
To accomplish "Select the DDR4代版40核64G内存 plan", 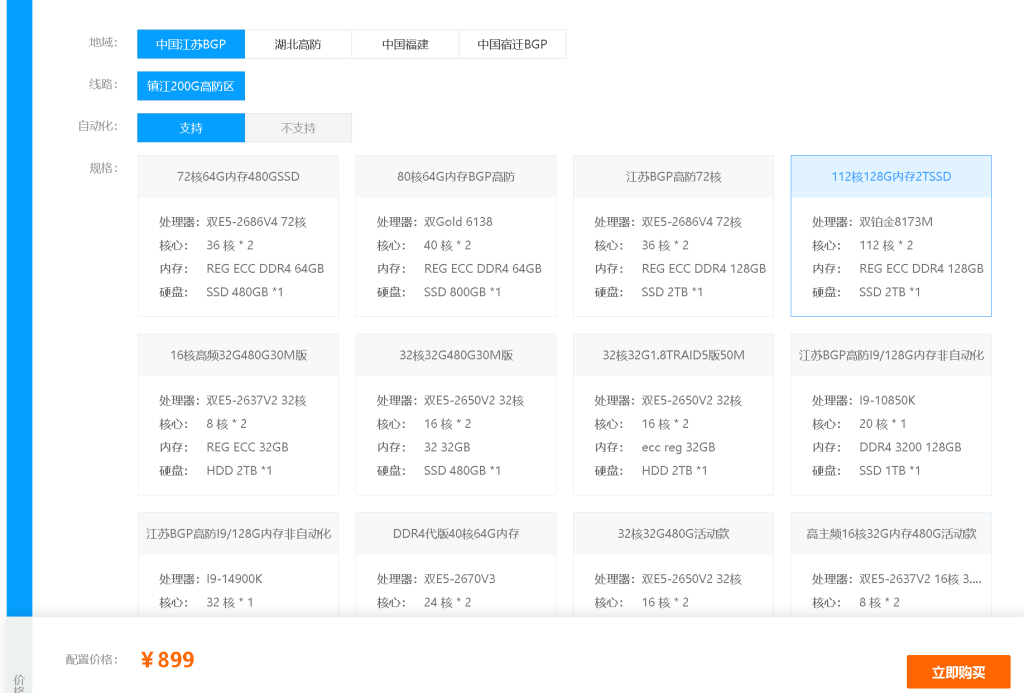I will (456, 565).
